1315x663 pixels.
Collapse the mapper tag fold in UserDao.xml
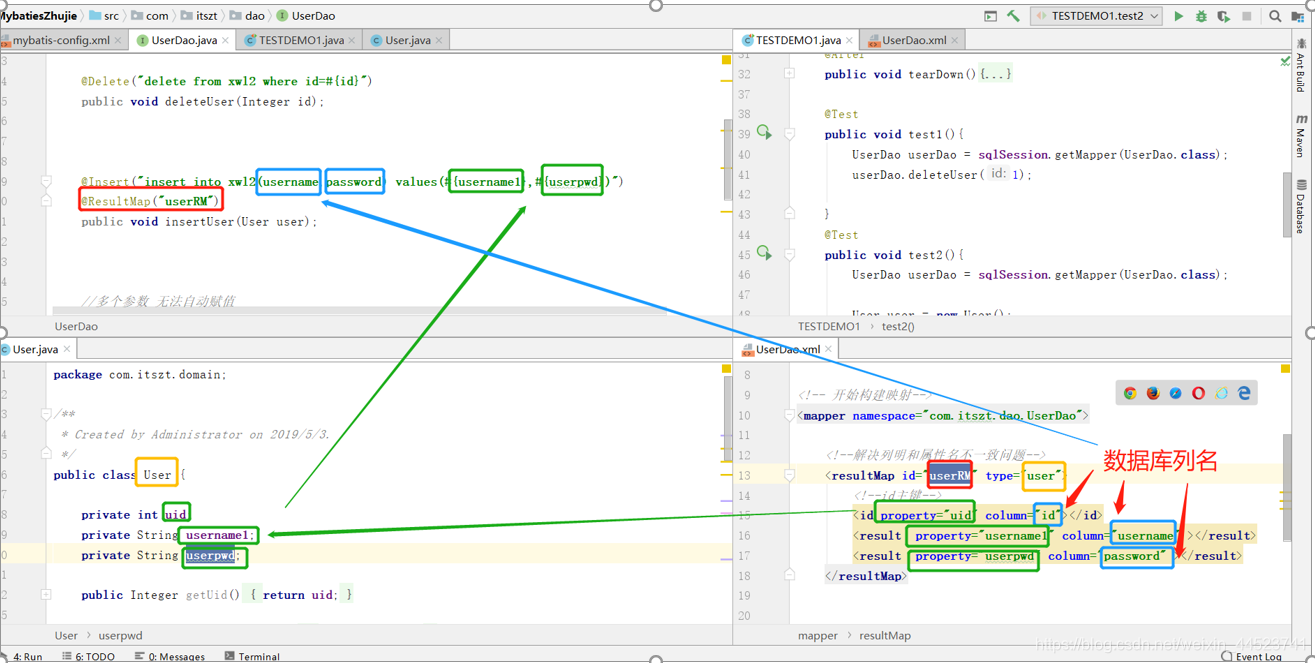point(789,415)
